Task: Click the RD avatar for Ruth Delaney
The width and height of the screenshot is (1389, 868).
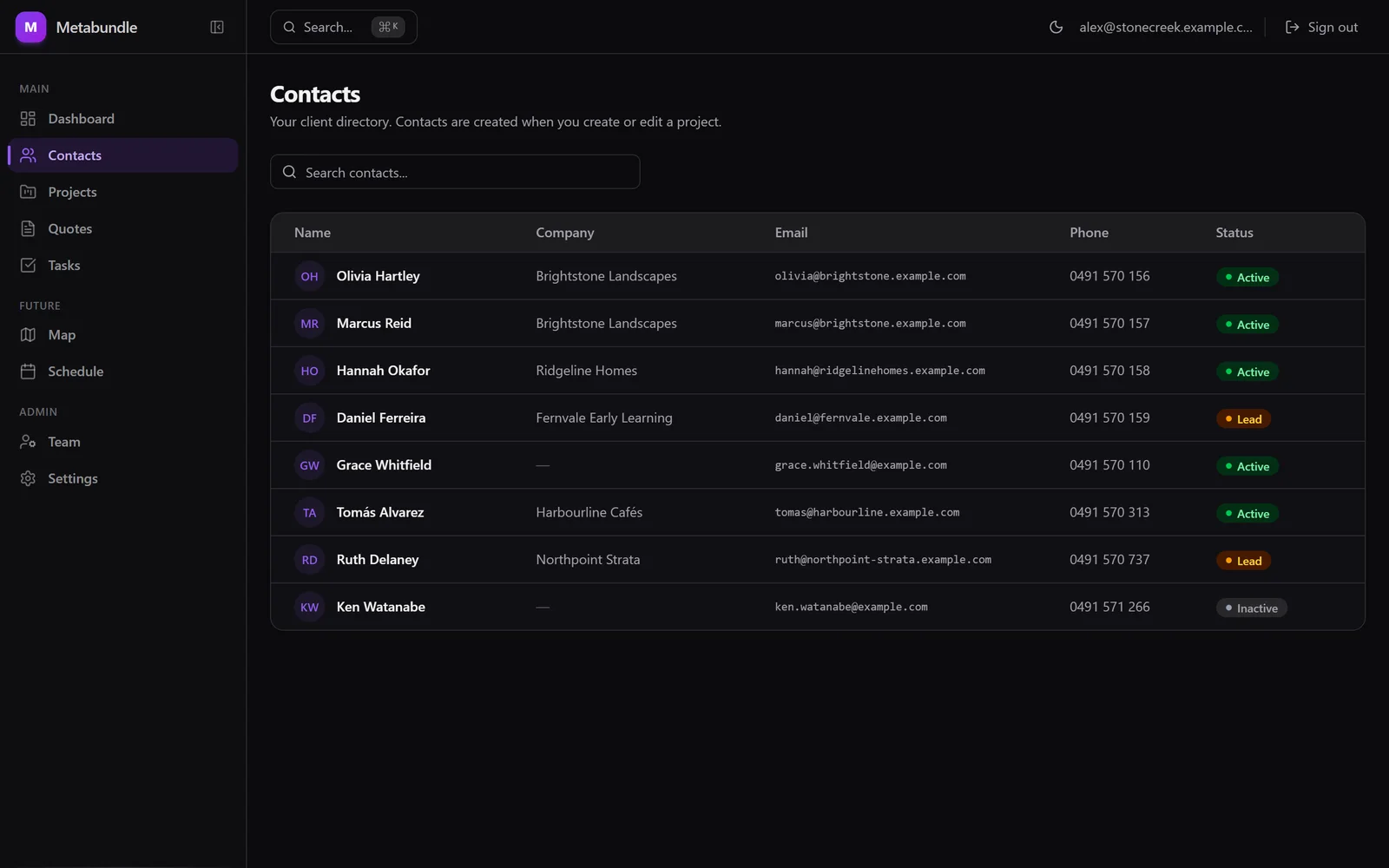Action: 309,560
